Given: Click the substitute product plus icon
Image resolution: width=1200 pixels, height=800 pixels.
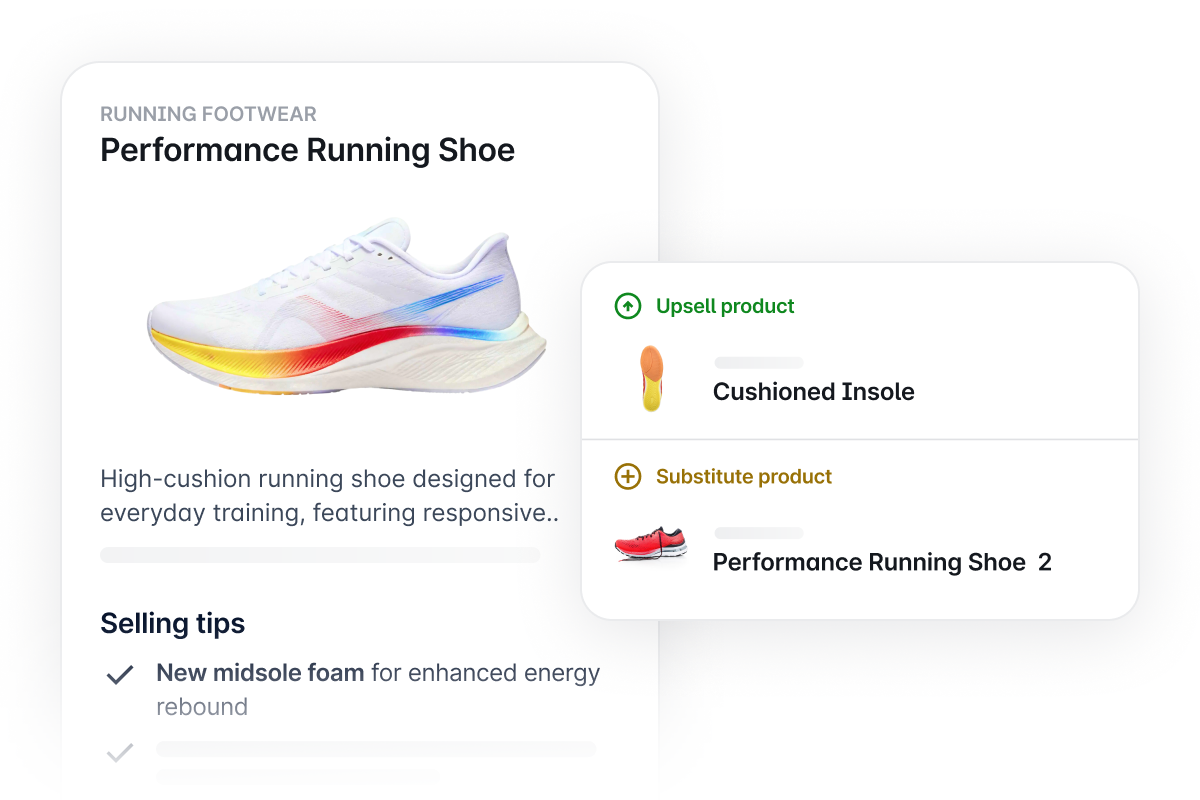Looking at the screenshot, I should (x=627, y=476).
